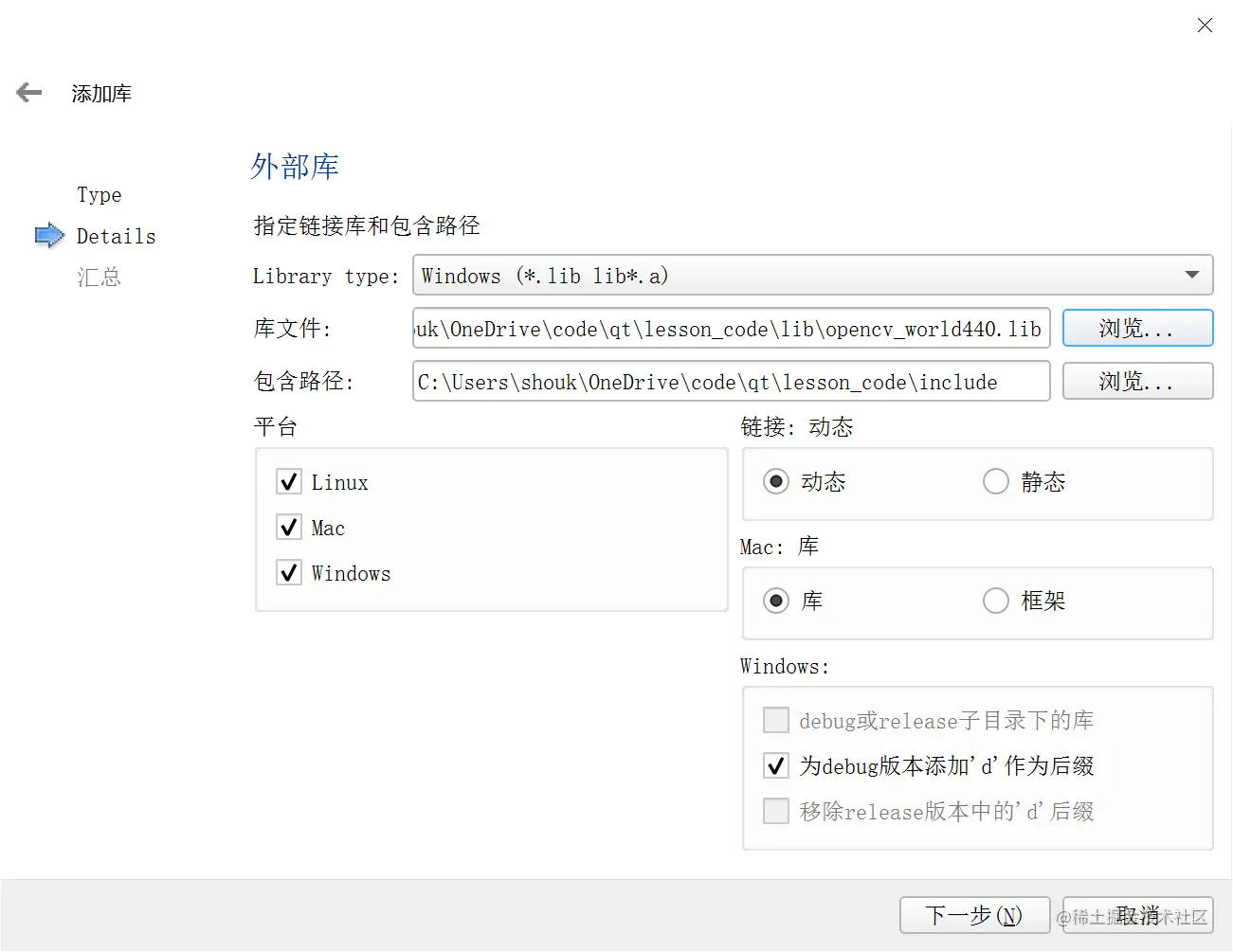Click the 包含路径 input field
Screen dimensions: 1233x952
point(731,382)
